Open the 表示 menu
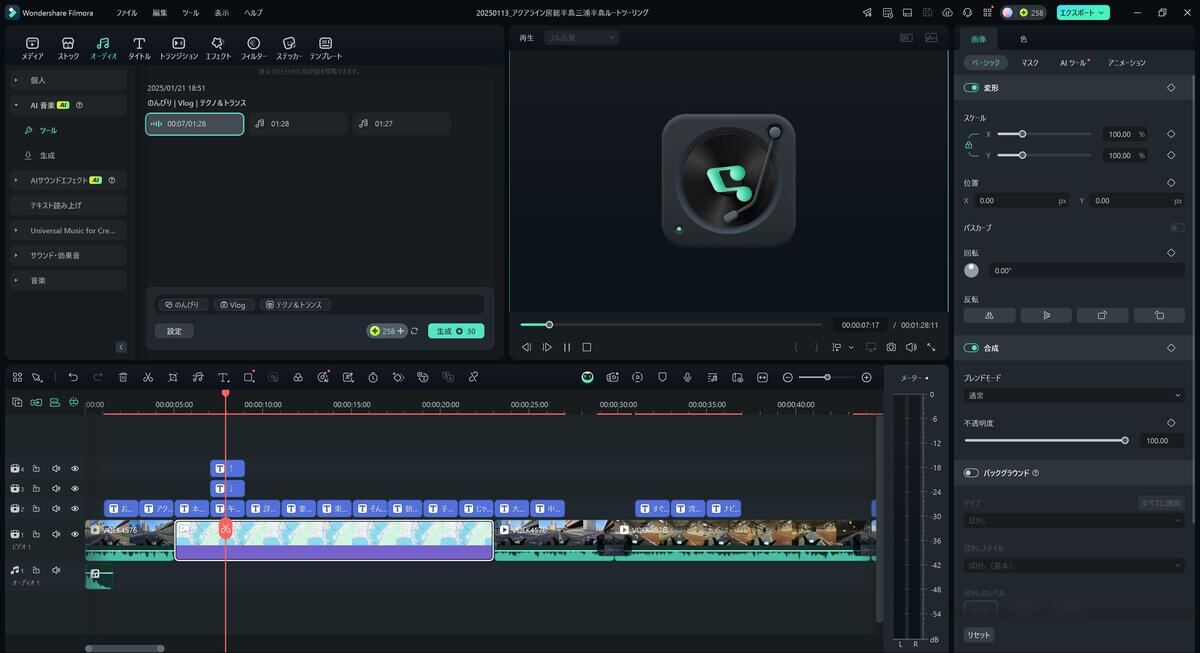1200x653 pixels. click(x=222, y=13)
